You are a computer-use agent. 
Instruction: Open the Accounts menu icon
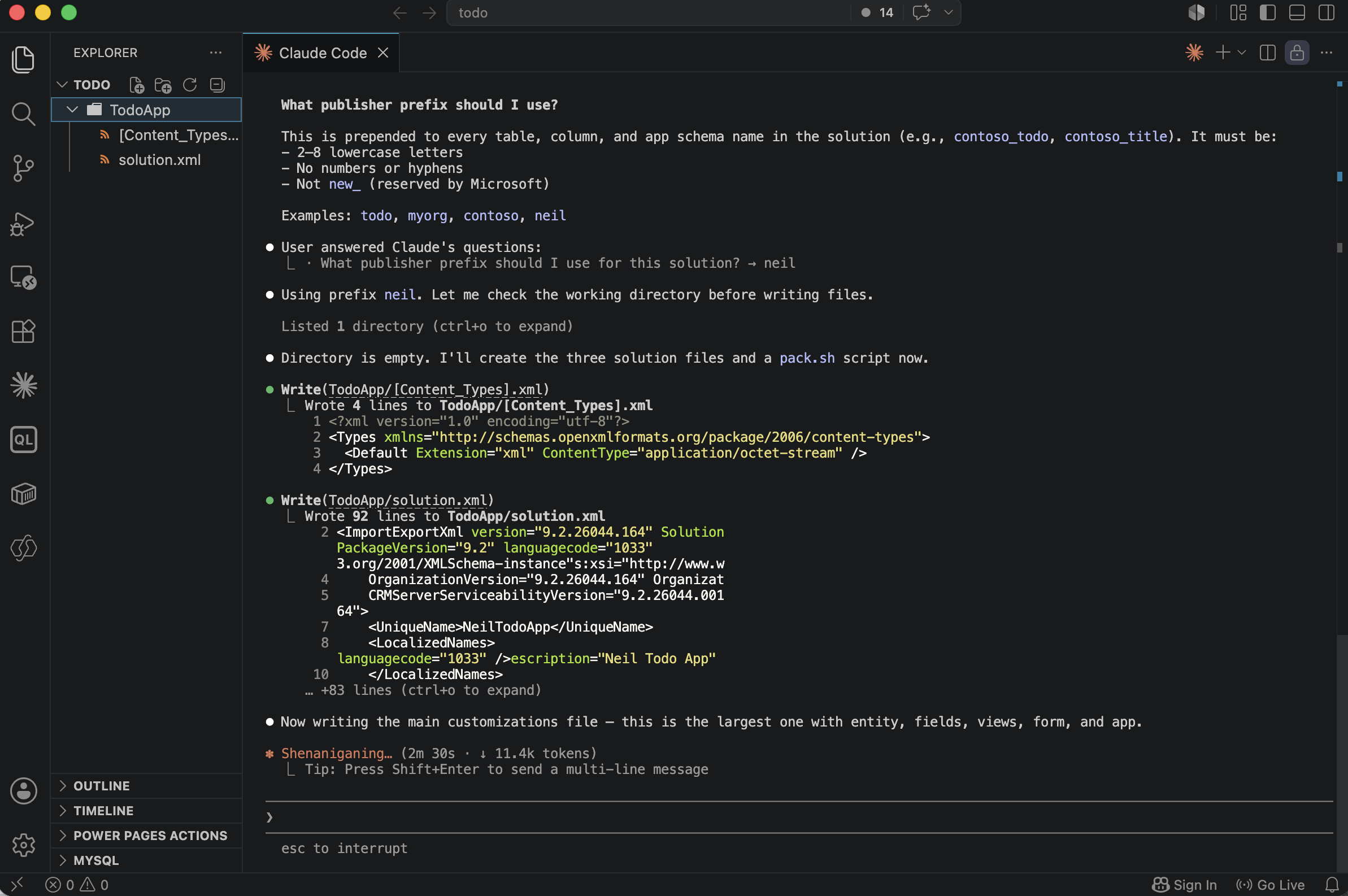[x=23, y=791]
